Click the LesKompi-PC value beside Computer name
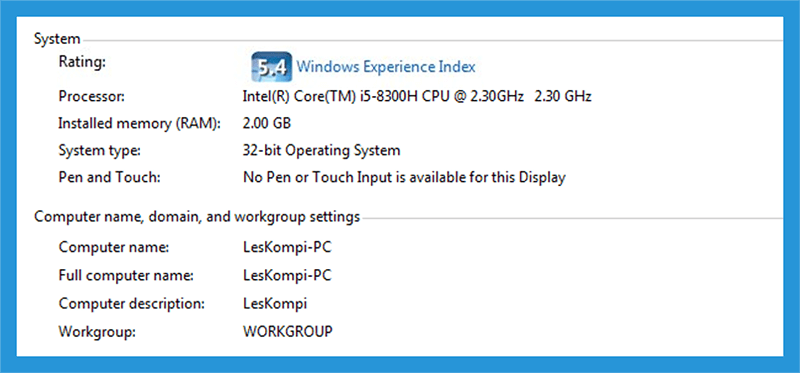Viewport: 800px width, 373px height. (287, 248)
